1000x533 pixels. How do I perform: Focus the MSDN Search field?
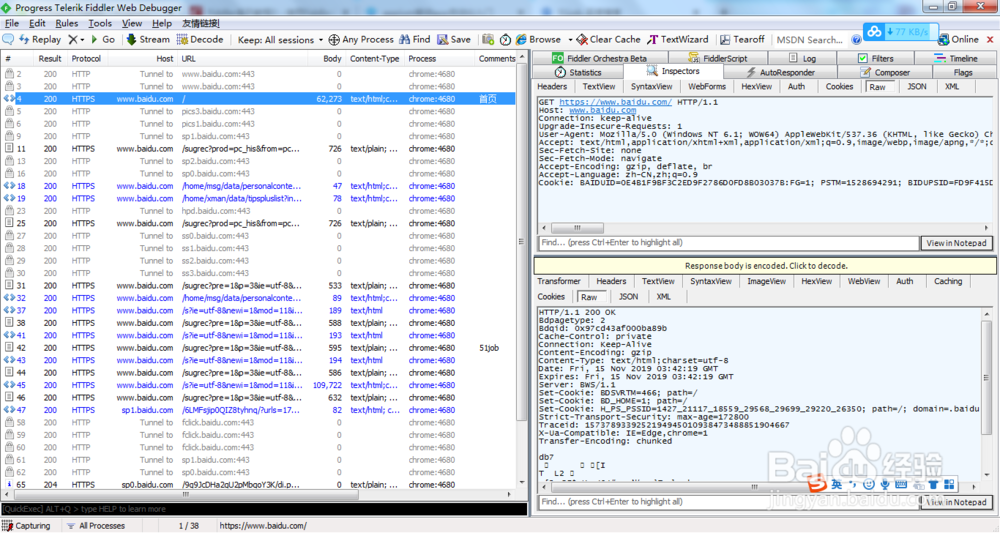(810, 40)
